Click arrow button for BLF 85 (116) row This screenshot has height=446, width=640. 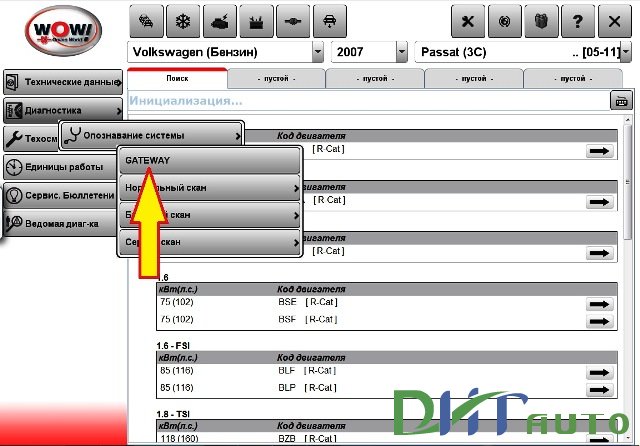600,373
